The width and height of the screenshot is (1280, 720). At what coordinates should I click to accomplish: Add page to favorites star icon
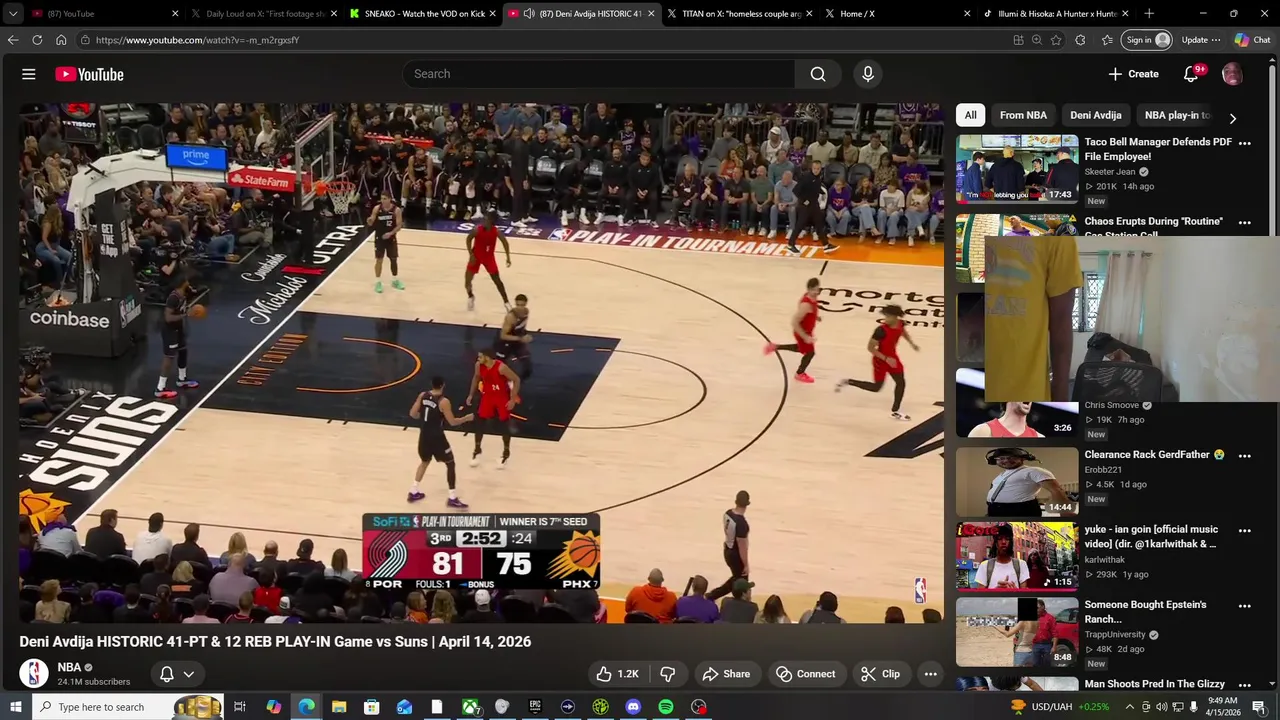(1056, 40)
